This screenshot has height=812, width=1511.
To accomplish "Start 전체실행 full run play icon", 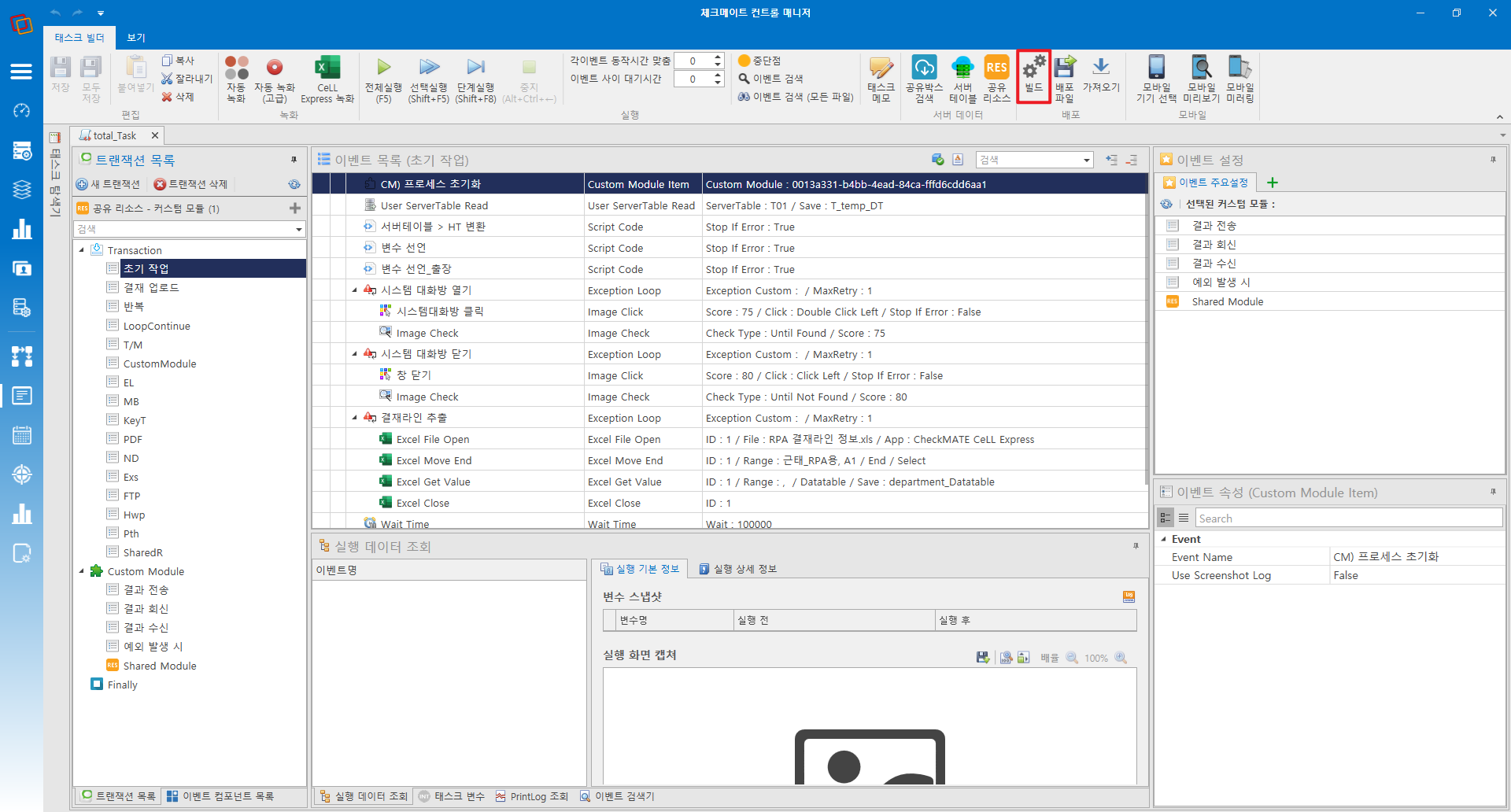I will pyautogui.click(x=383, y=67).
